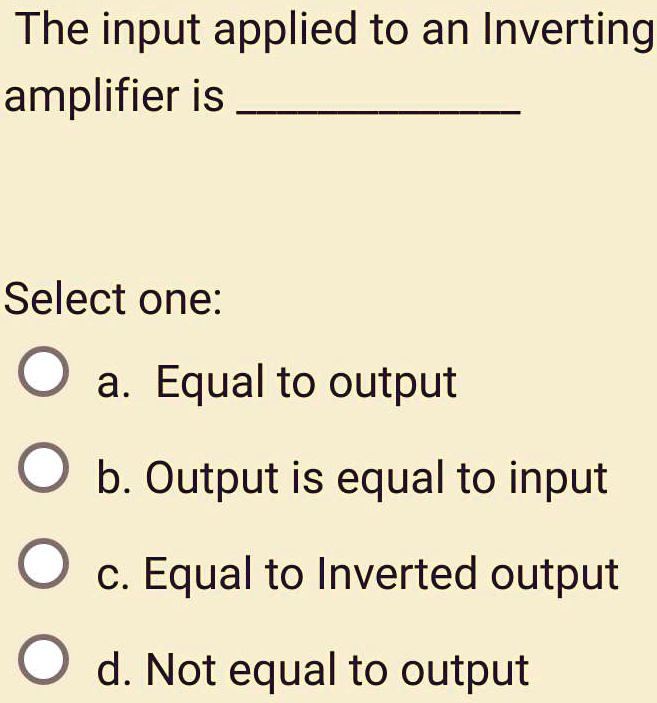Click the word 'input' in option b
Screen dimensions: 657x703
coord(558,479)
